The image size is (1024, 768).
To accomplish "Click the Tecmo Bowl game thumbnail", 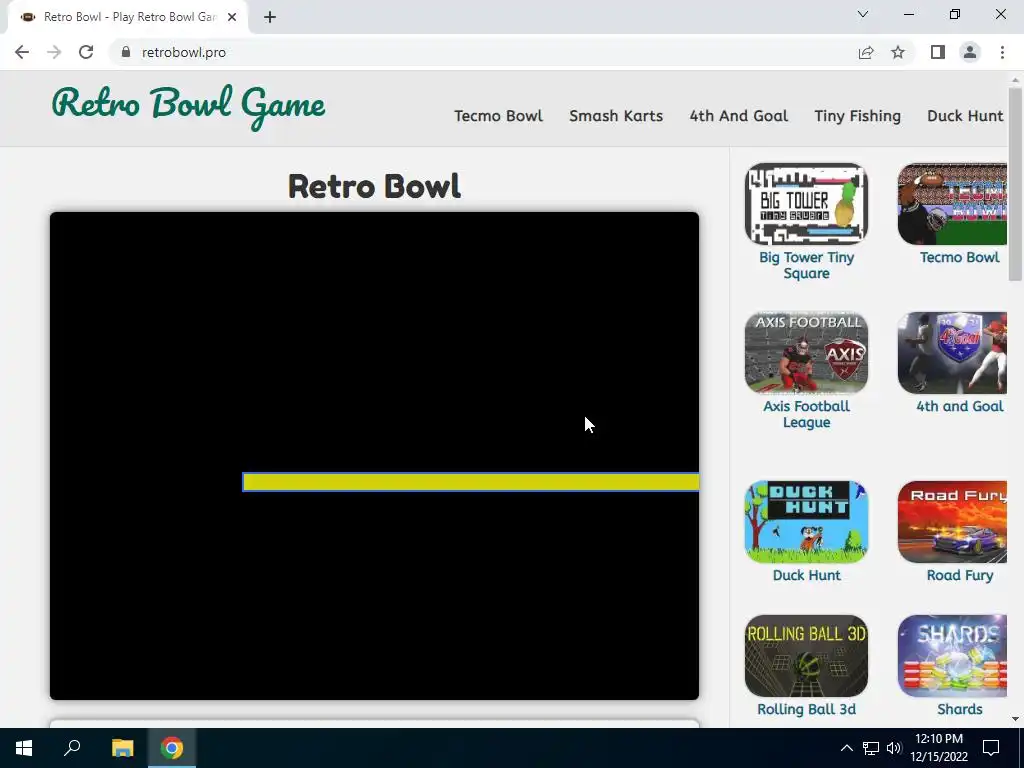I will pos(953,204).
